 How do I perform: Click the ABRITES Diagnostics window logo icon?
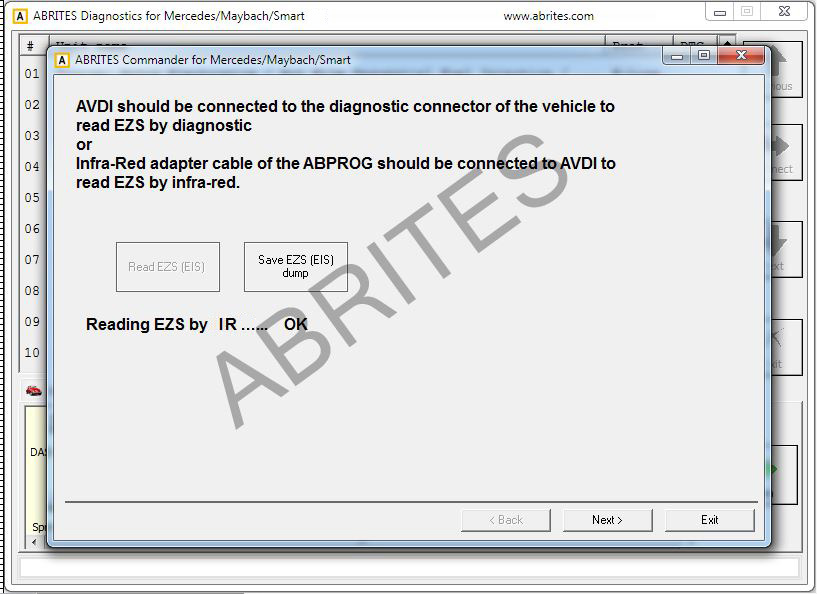tap(20, 16)
